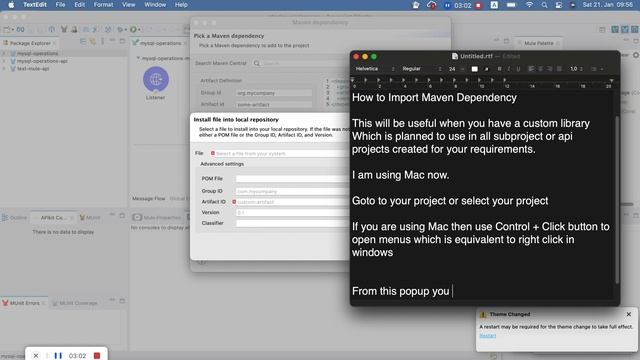Image resolution: width=640 pixels, height=360 pixels.
Task: Open the TextEdit menu
Action: [x=35, y=5]
